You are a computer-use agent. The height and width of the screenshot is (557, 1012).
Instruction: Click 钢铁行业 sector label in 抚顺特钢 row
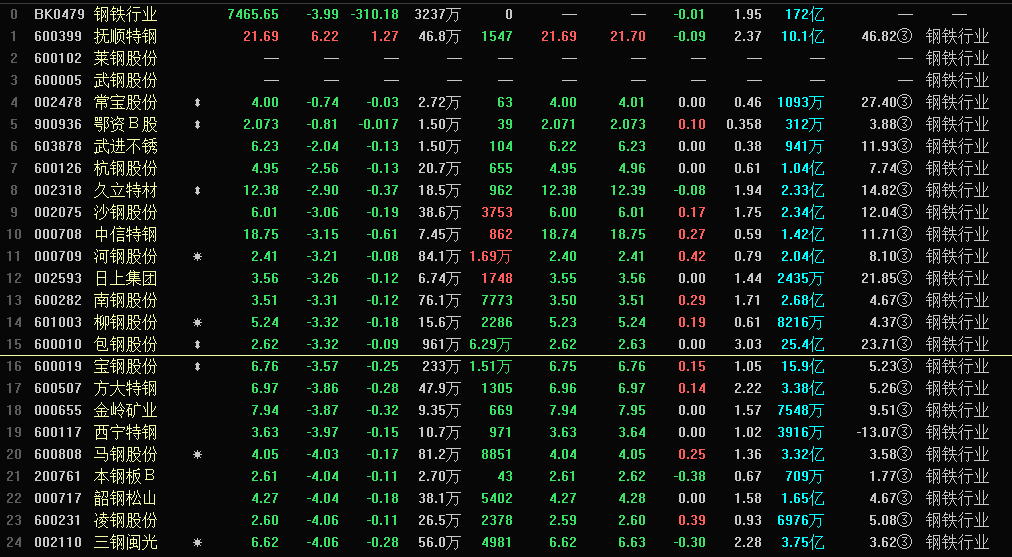[x=957, y=36]
